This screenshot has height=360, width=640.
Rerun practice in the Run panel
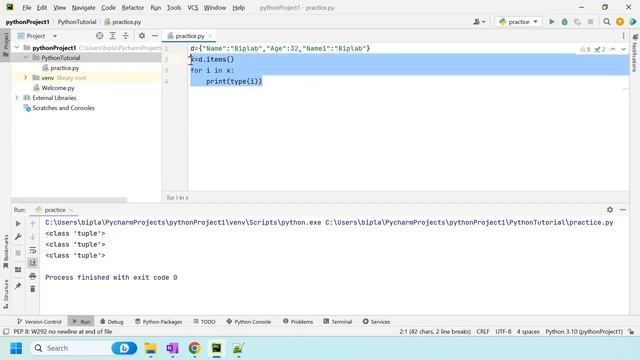click(x=18, y=224)
